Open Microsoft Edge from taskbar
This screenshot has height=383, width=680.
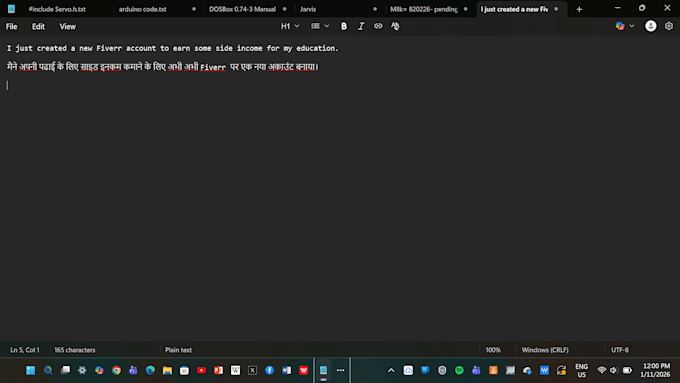click(x=150, y=370)
